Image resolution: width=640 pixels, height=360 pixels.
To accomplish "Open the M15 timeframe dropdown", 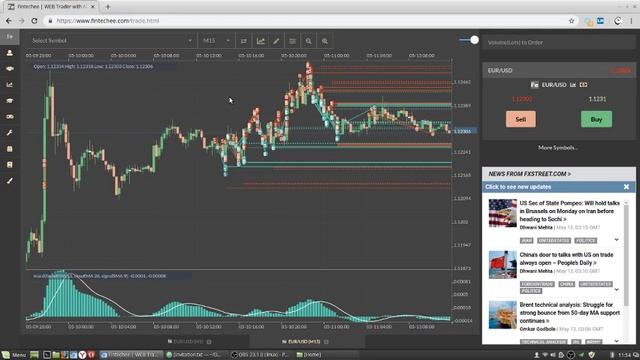I will point(216,41).
